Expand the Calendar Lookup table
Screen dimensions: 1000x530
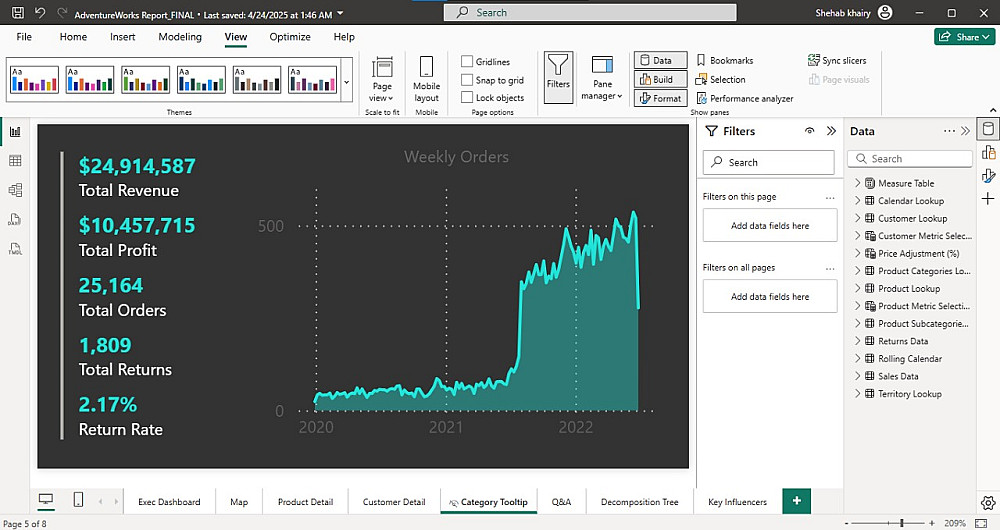point(857,201)
